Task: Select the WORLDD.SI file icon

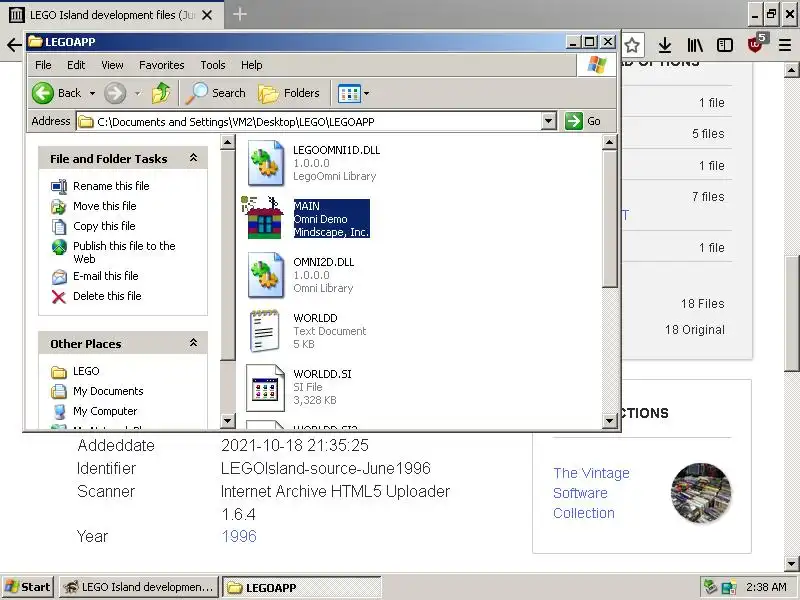Action: click(x=265, y=388)
